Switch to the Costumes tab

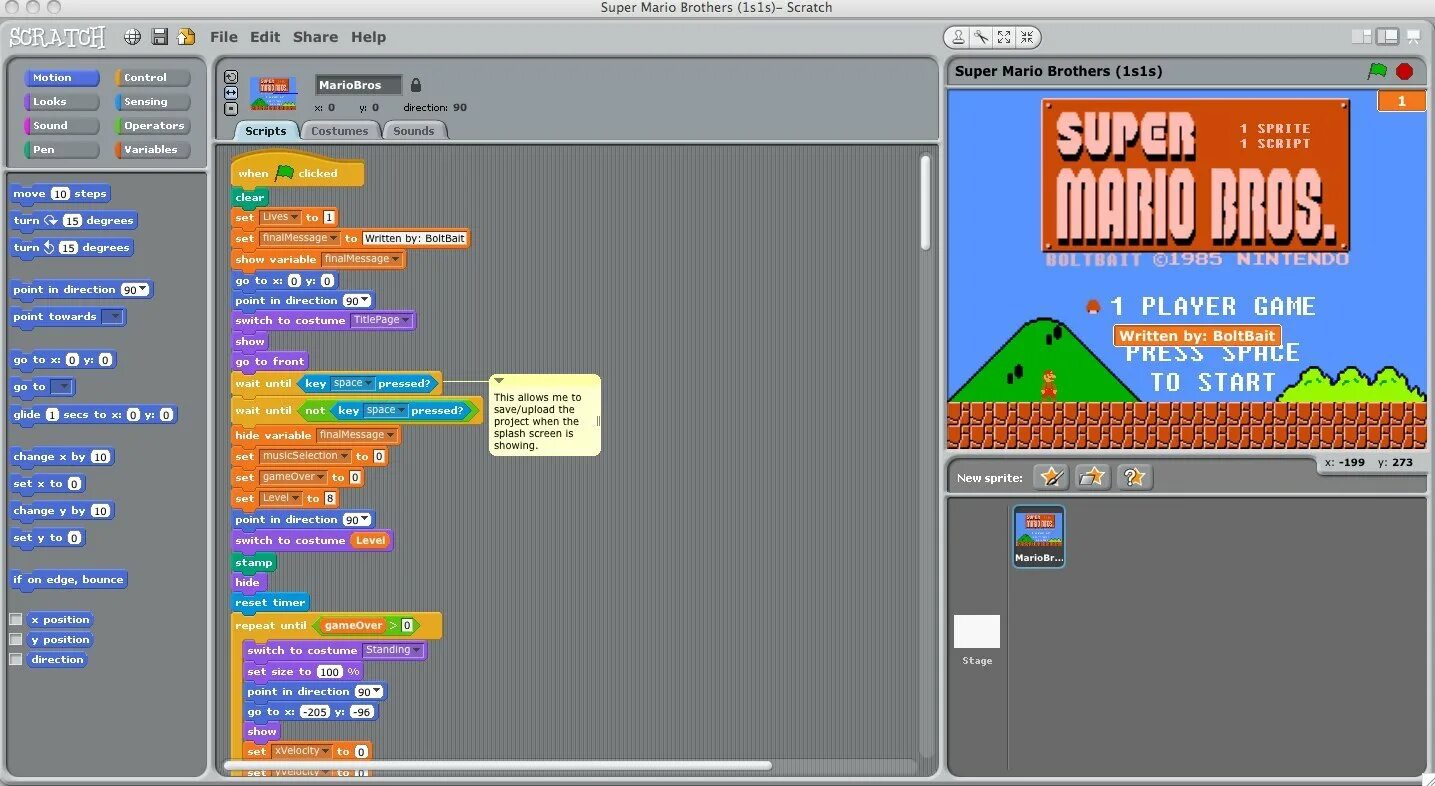click(340, 131)
